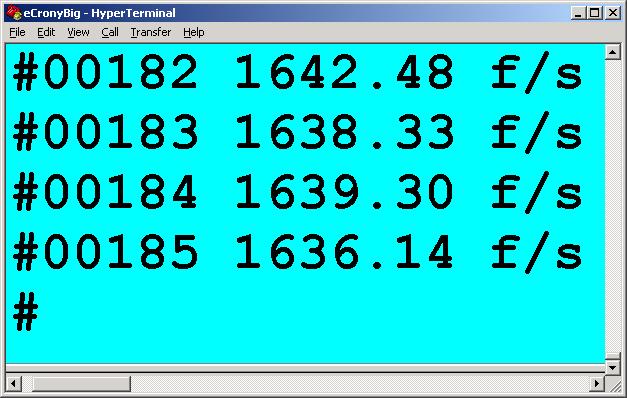
Task: Open the Edit menu
Action: 46,32
